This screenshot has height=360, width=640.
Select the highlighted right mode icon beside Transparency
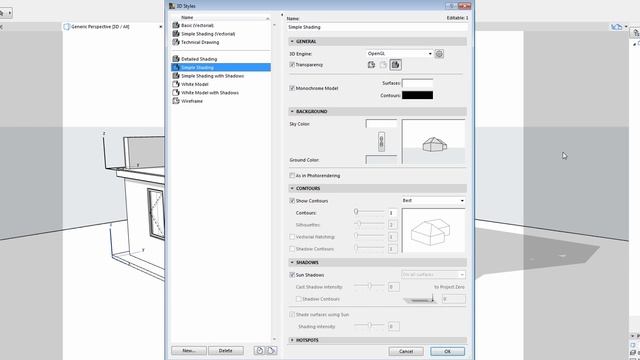395,64
